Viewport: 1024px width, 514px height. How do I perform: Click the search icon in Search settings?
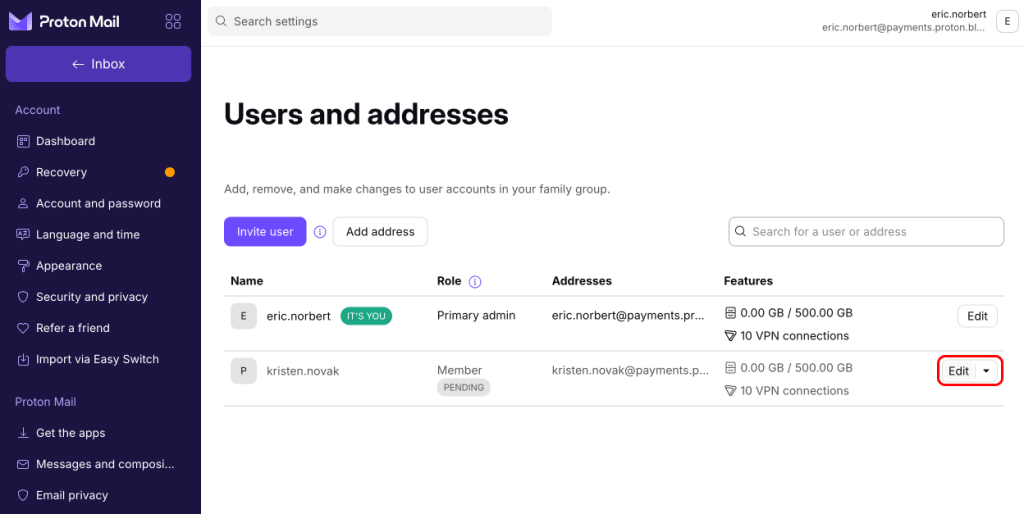(x=221, y=22)
